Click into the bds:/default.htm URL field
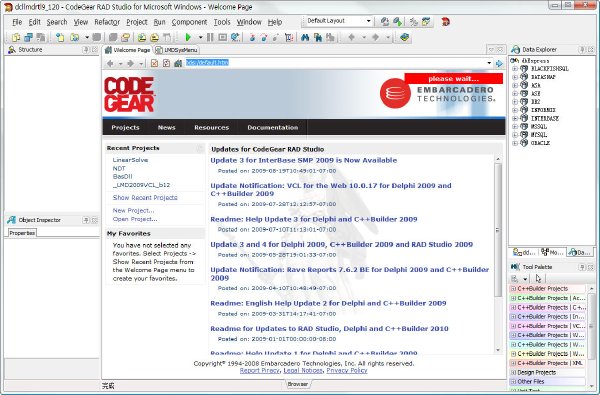Image resolution: width=600 pixels, height=395 pixels. click(x=337, y=63)
